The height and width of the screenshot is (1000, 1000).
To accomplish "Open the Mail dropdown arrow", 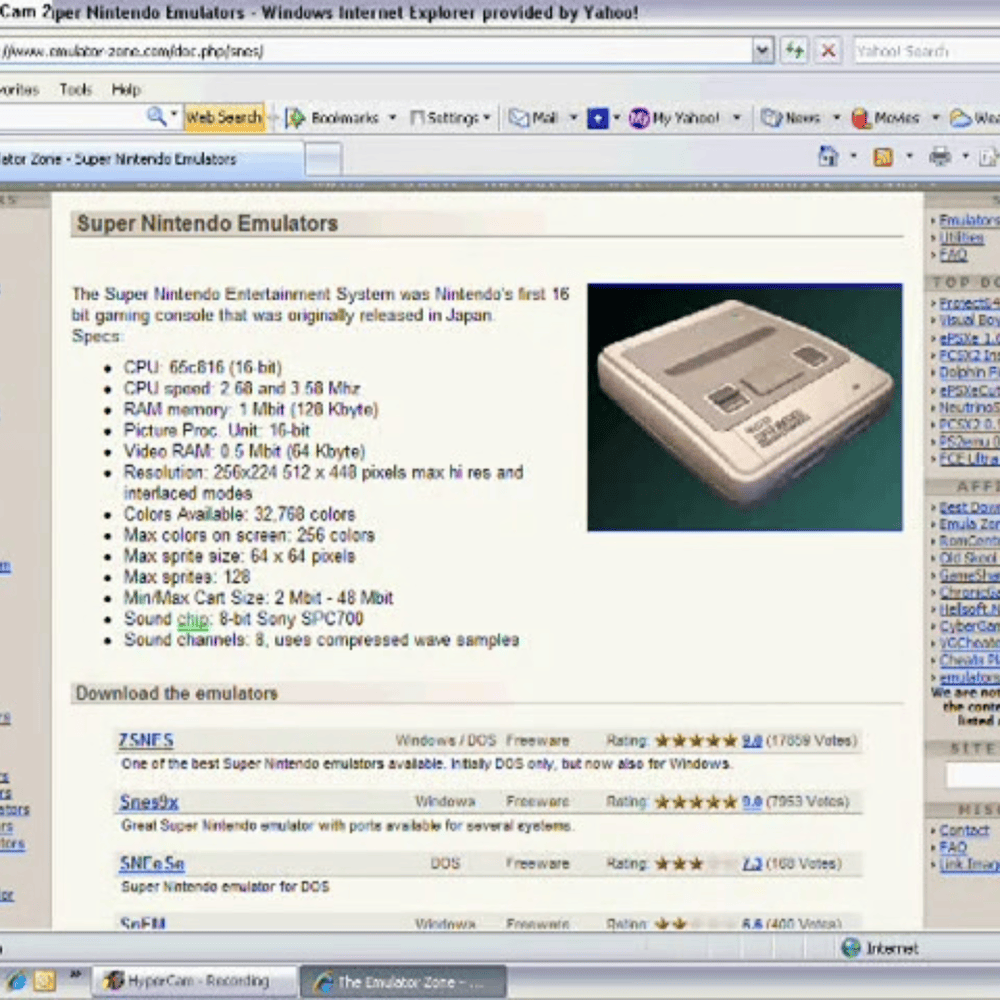I will coord(573,118).
